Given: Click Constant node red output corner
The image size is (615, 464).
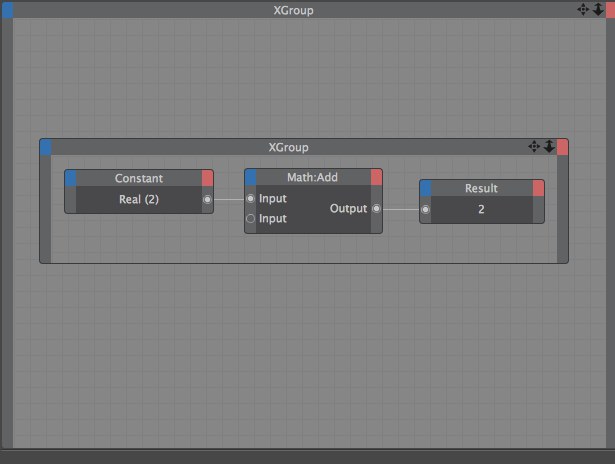Looking at the screenshot, I should 207,178.
